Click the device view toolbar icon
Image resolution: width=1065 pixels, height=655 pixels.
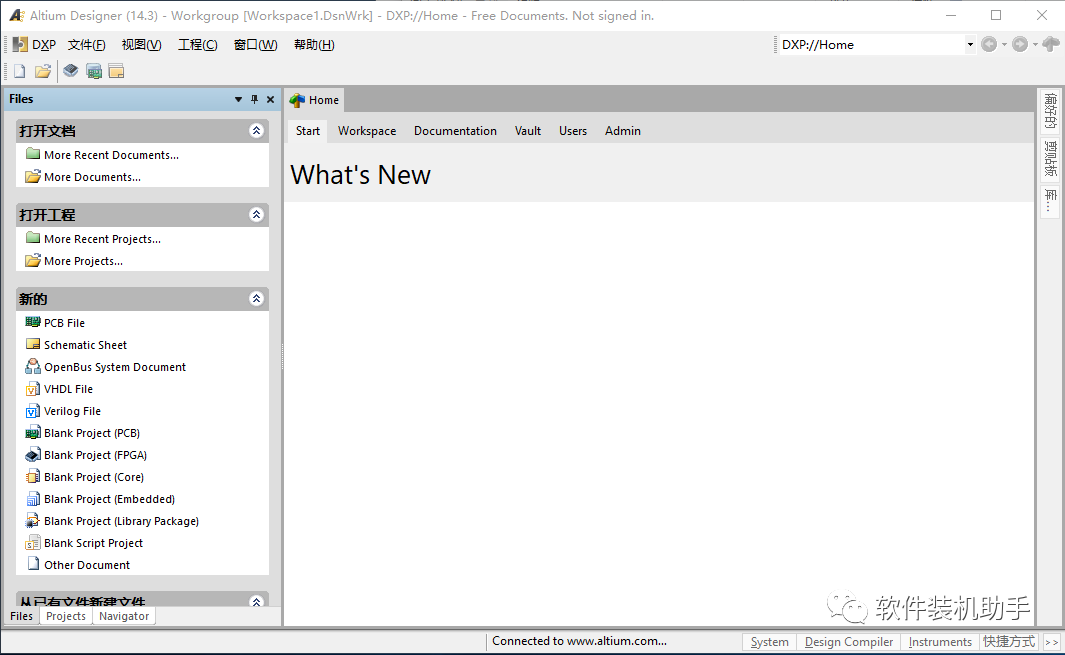click(x=71, y=71)
